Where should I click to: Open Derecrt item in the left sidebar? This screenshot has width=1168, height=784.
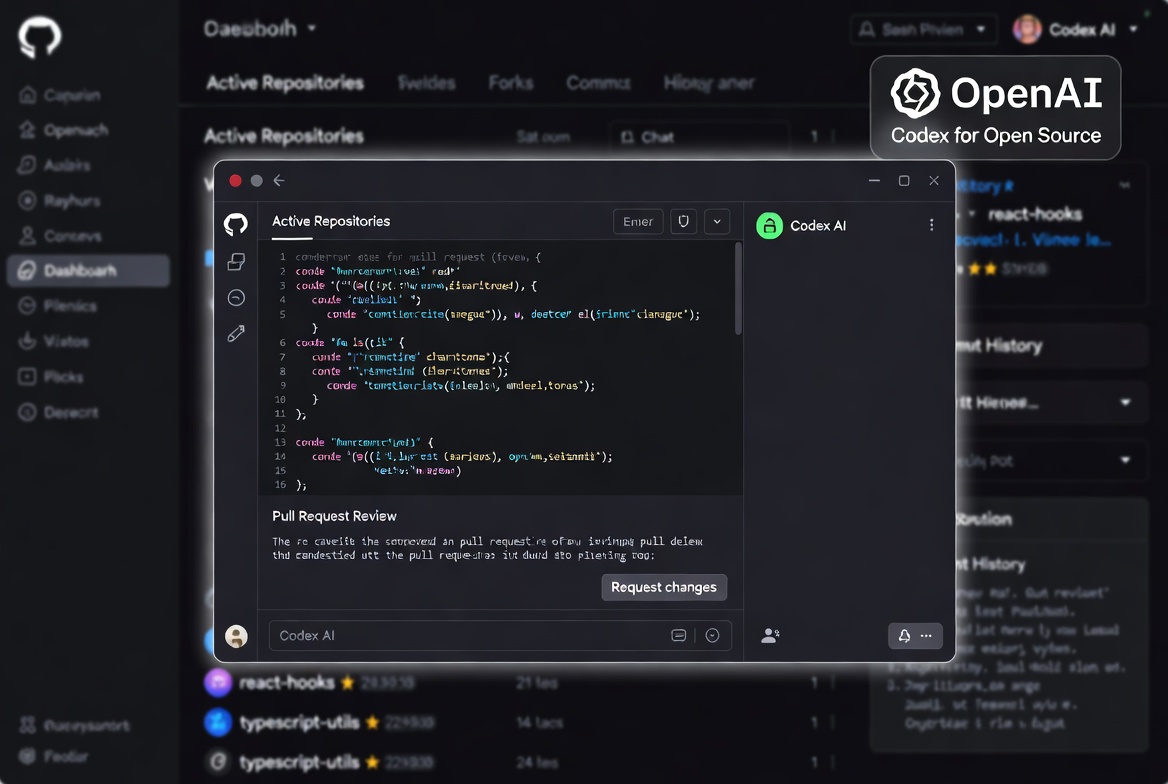[59, 412]
